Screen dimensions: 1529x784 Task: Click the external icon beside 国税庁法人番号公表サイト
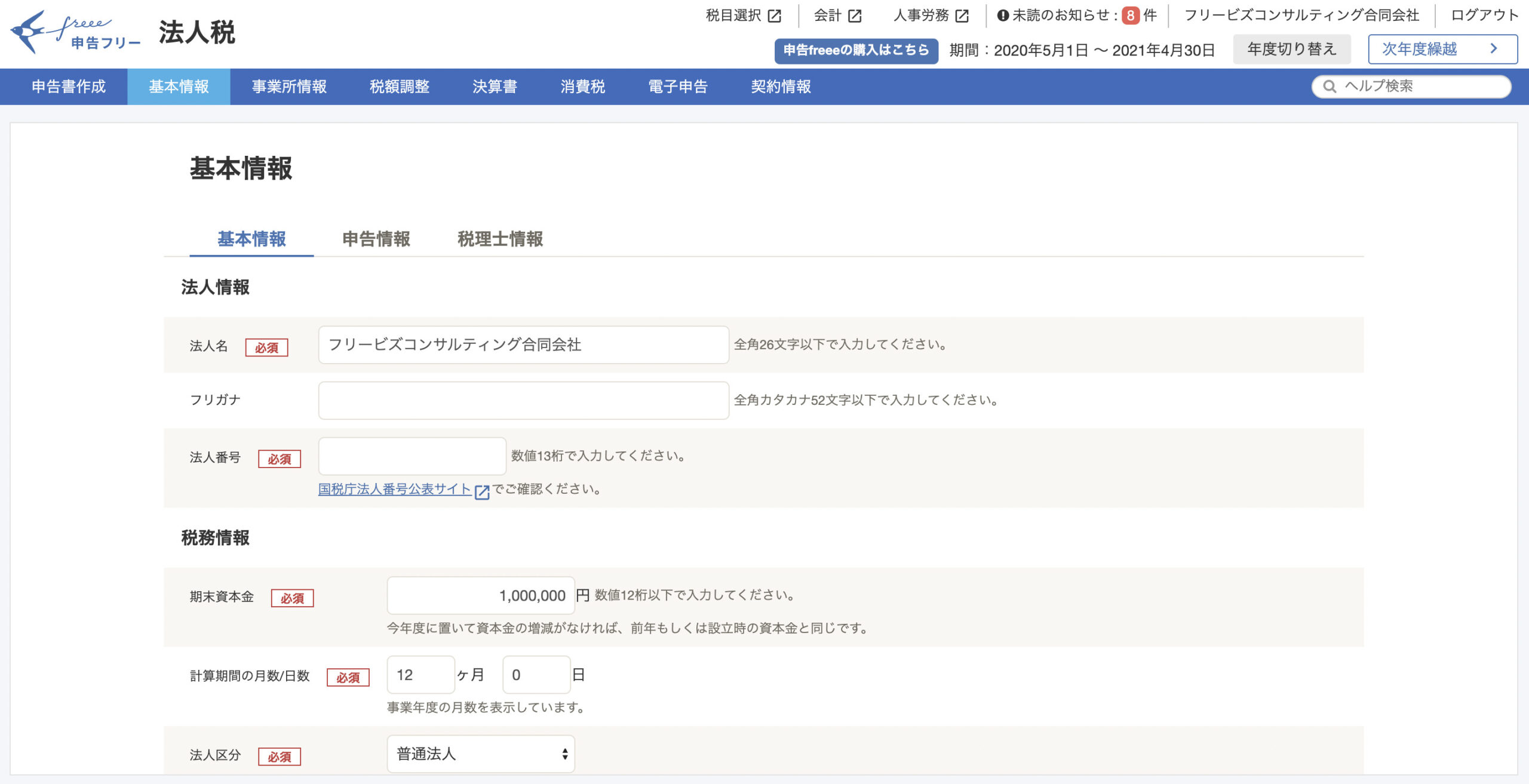(482, 491)
